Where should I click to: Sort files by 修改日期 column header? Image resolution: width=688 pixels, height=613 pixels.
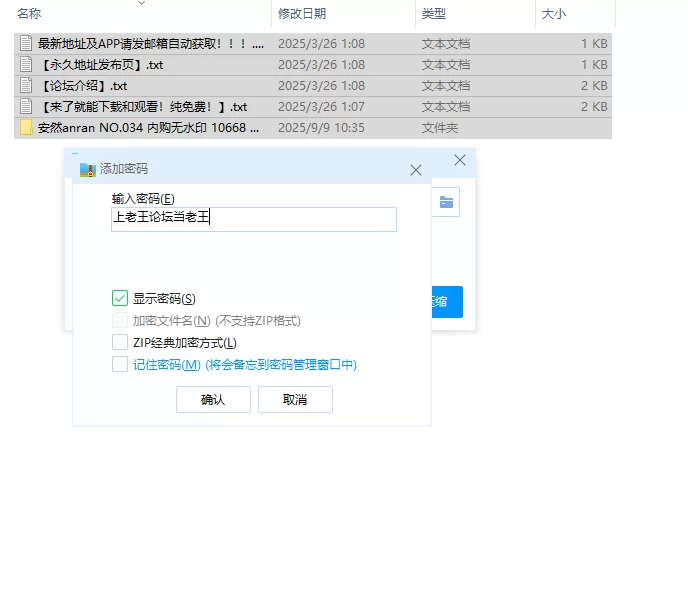coord(302,14)
